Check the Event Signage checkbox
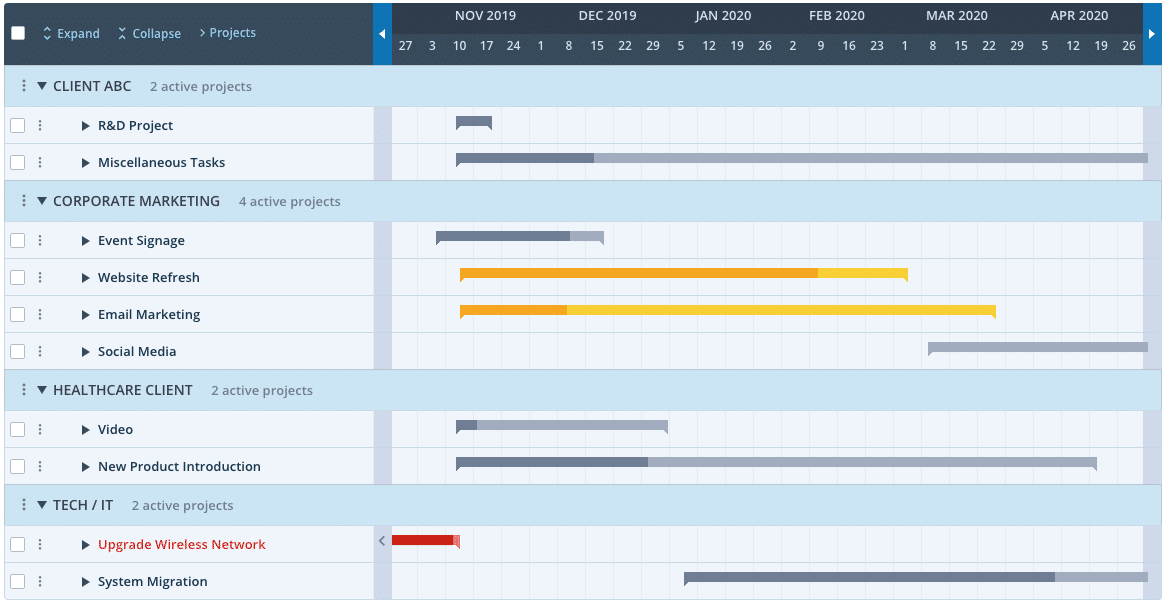The height and width of the screenshot is (608, 1169). pos(18,241)
